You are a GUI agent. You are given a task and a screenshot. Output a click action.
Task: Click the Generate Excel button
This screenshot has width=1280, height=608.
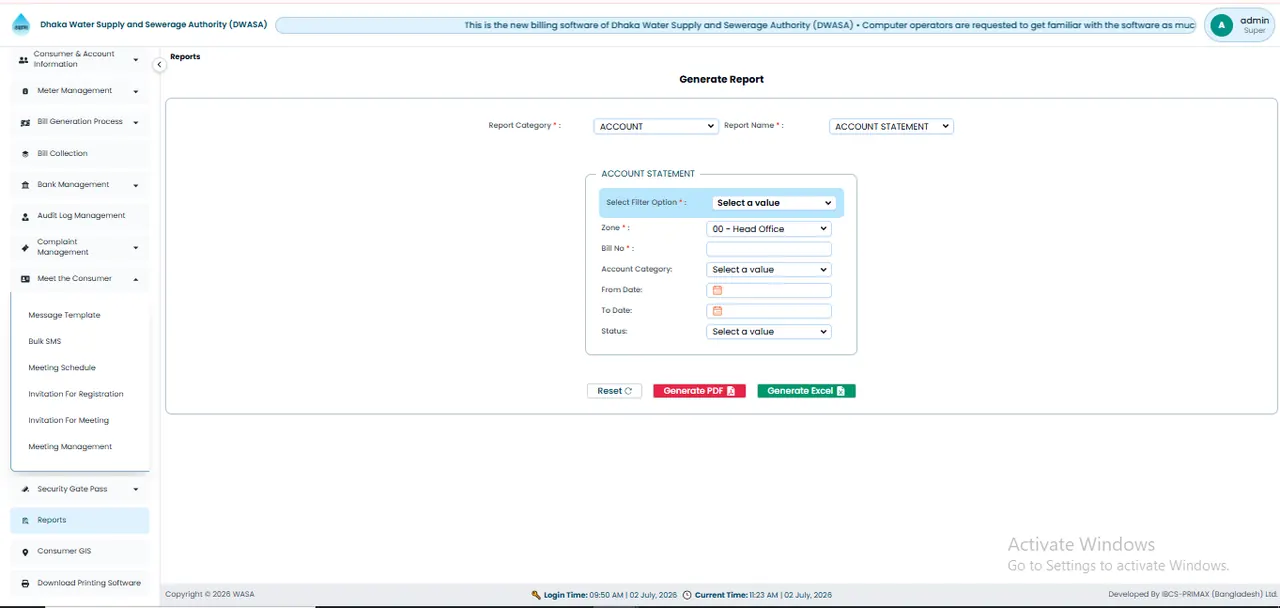tap(806, 391)
